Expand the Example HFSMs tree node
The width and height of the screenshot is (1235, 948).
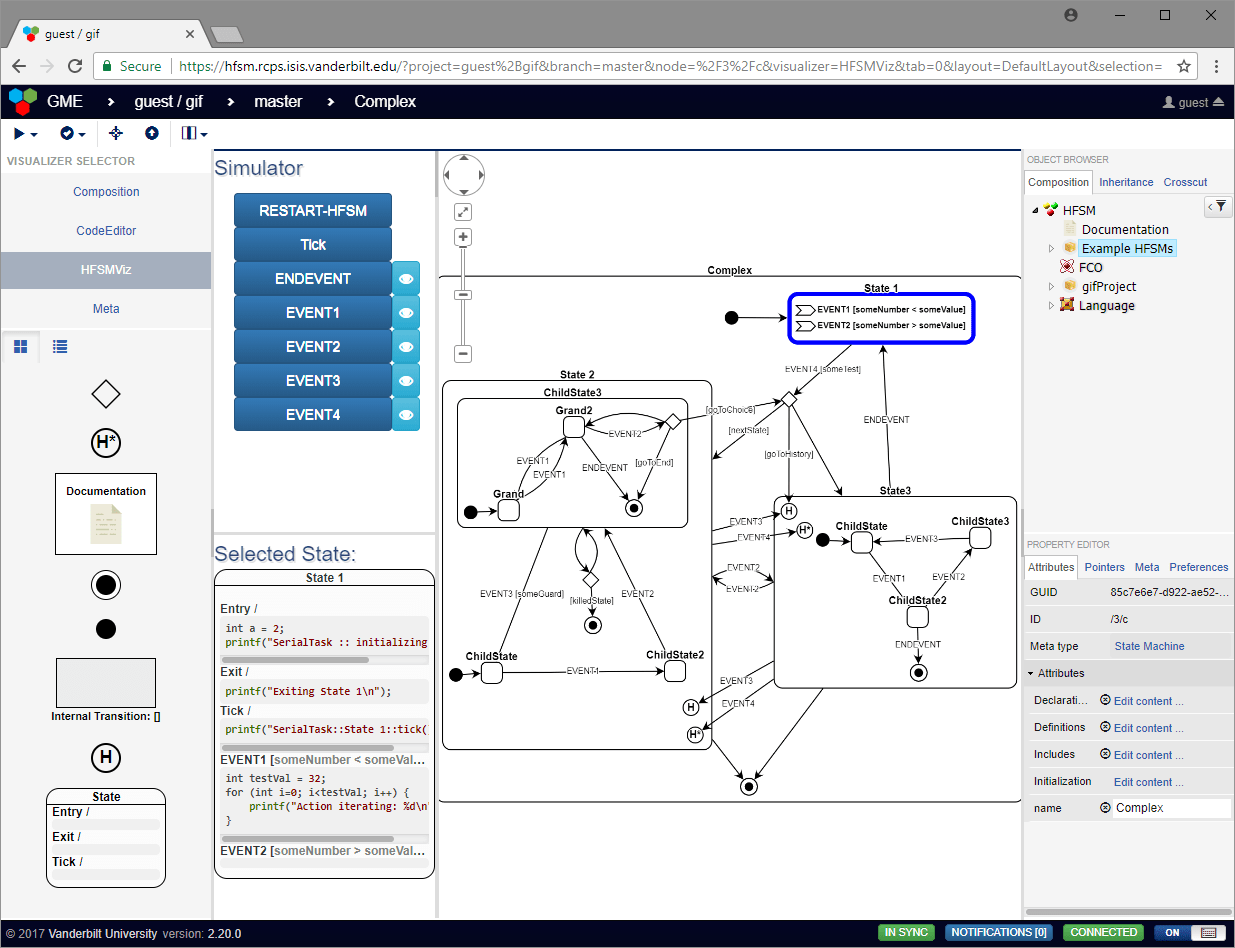(x=1050, y=248)
